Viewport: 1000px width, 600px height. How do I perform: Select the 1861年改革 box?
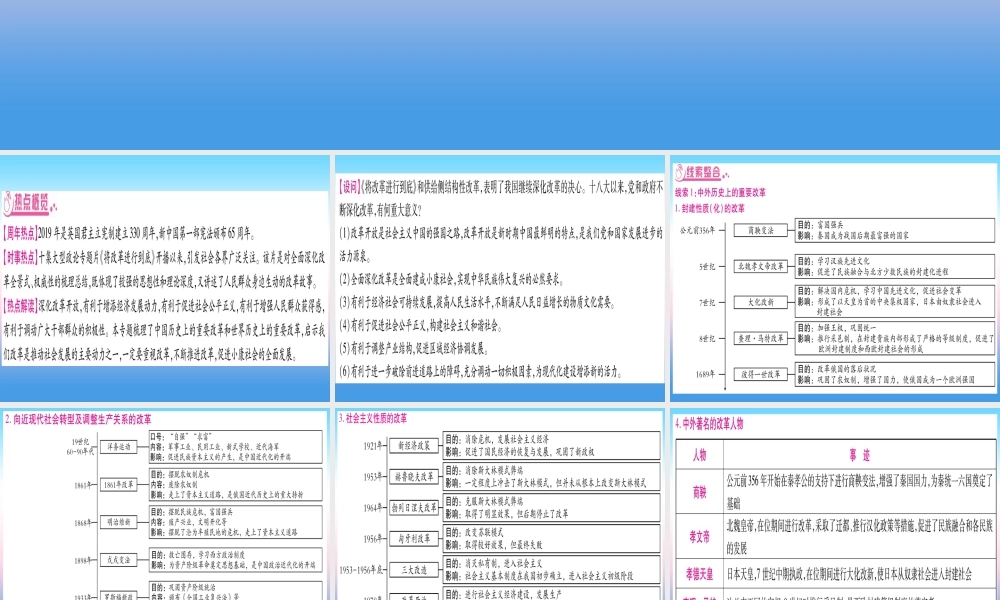tap(119, 485)
